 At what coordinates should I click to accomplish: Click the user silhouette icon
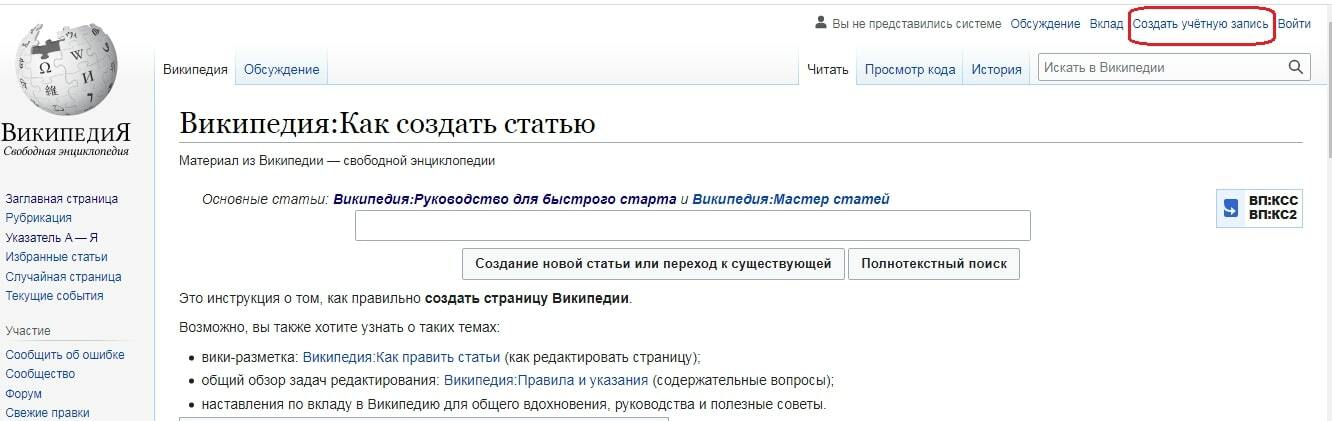[x=821, y=23]
